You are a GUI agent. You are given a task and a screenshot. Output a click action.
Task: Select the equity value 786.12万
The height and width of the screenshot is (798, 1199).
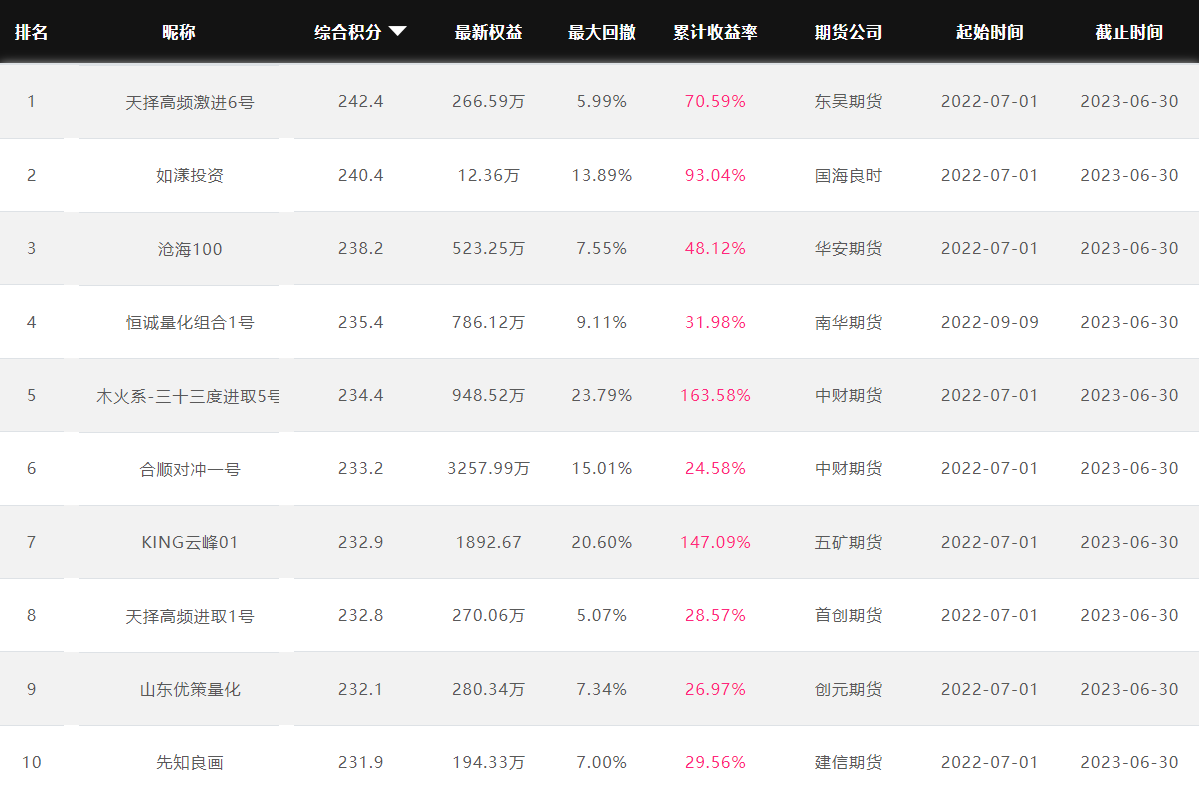coord(489,323)
